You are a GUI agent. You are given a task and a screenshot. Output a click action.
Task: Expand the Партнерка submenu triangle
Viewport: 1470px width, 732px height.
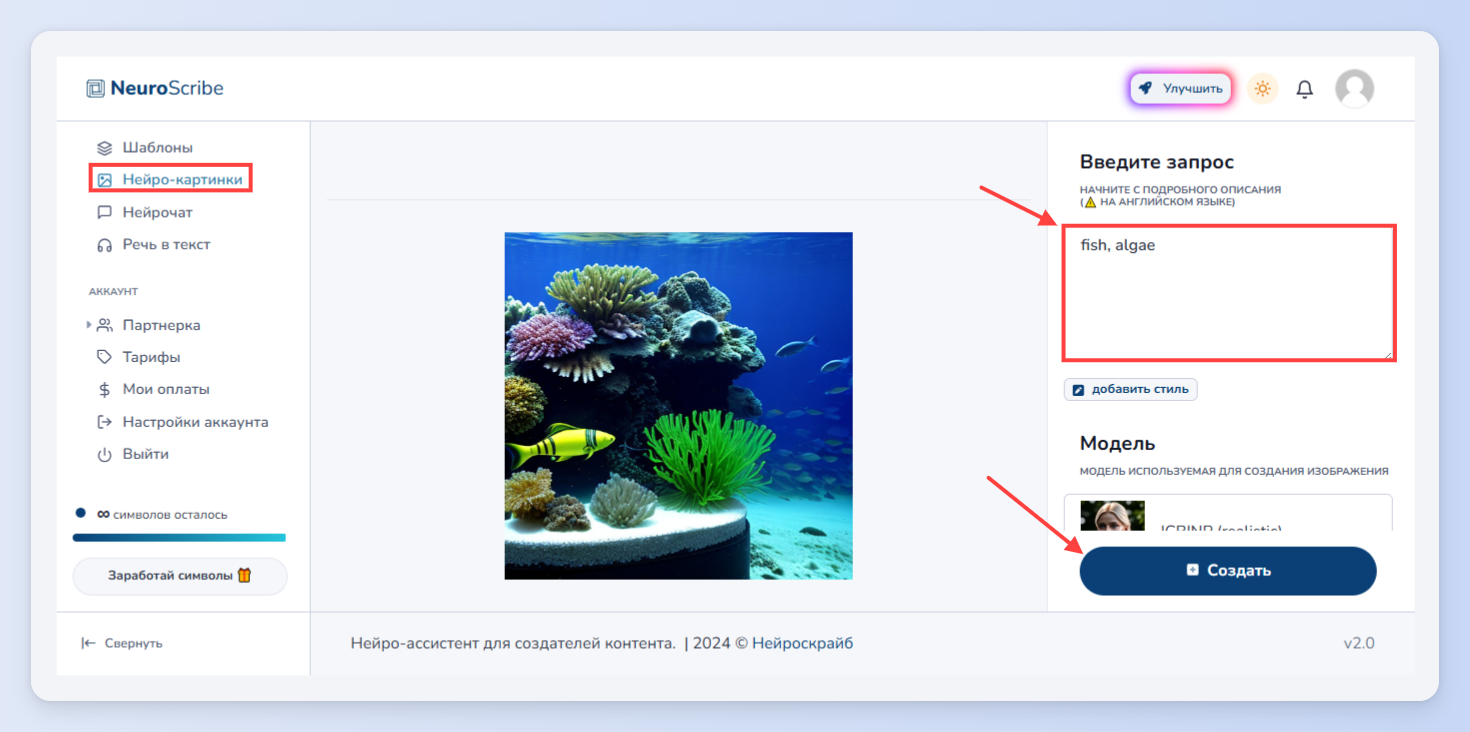pos(89,324)
